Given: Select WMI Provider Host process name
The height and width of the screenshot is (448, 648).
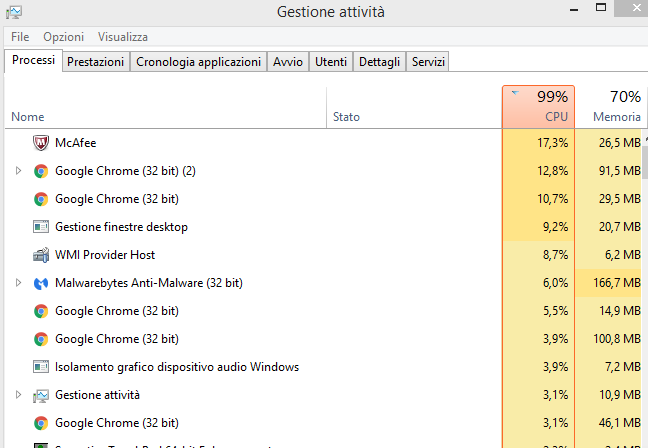Looking at the screenshot, I should [105, 255].
